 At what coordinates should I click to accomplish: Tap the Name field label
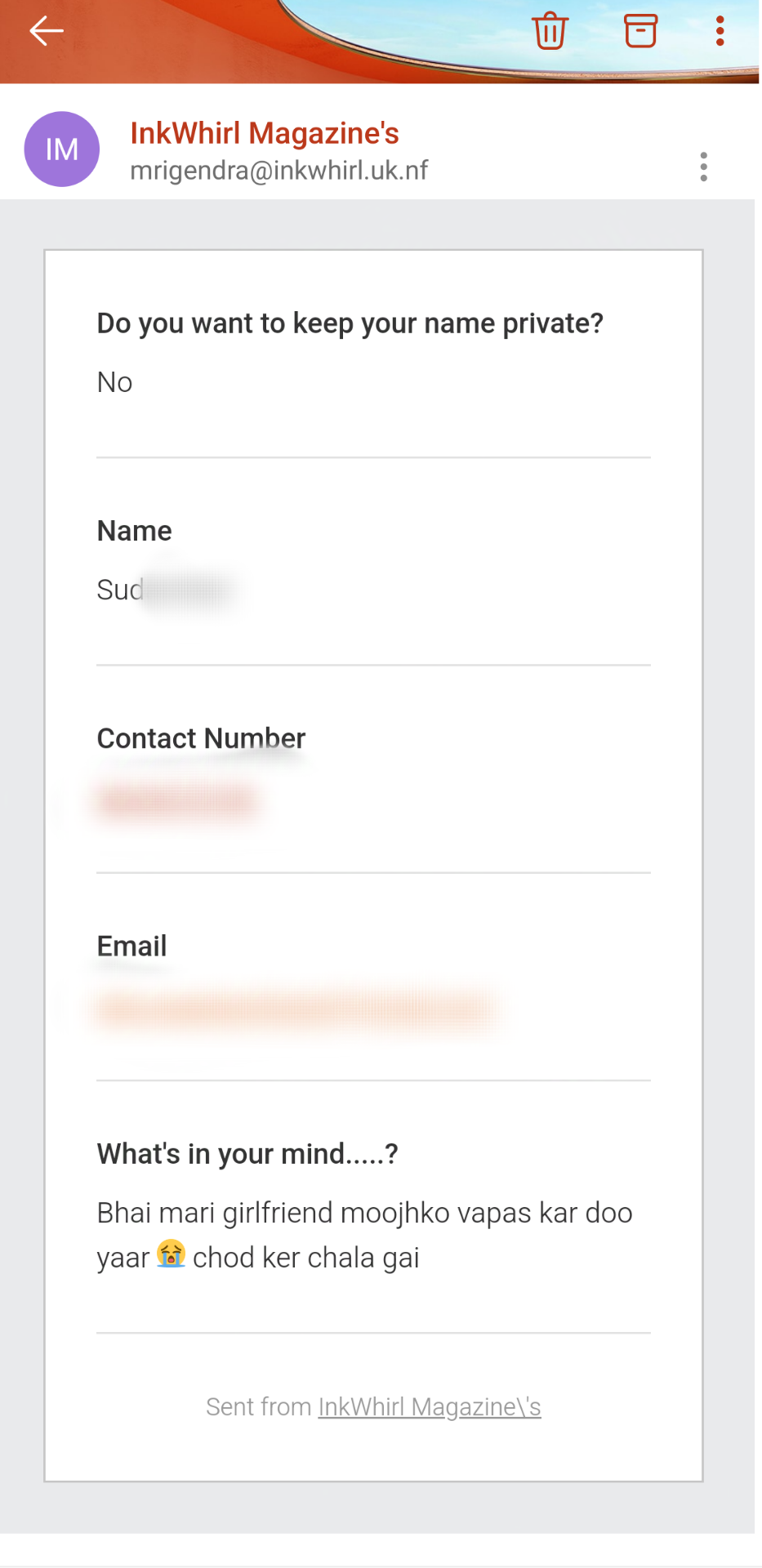click(134, 531)
